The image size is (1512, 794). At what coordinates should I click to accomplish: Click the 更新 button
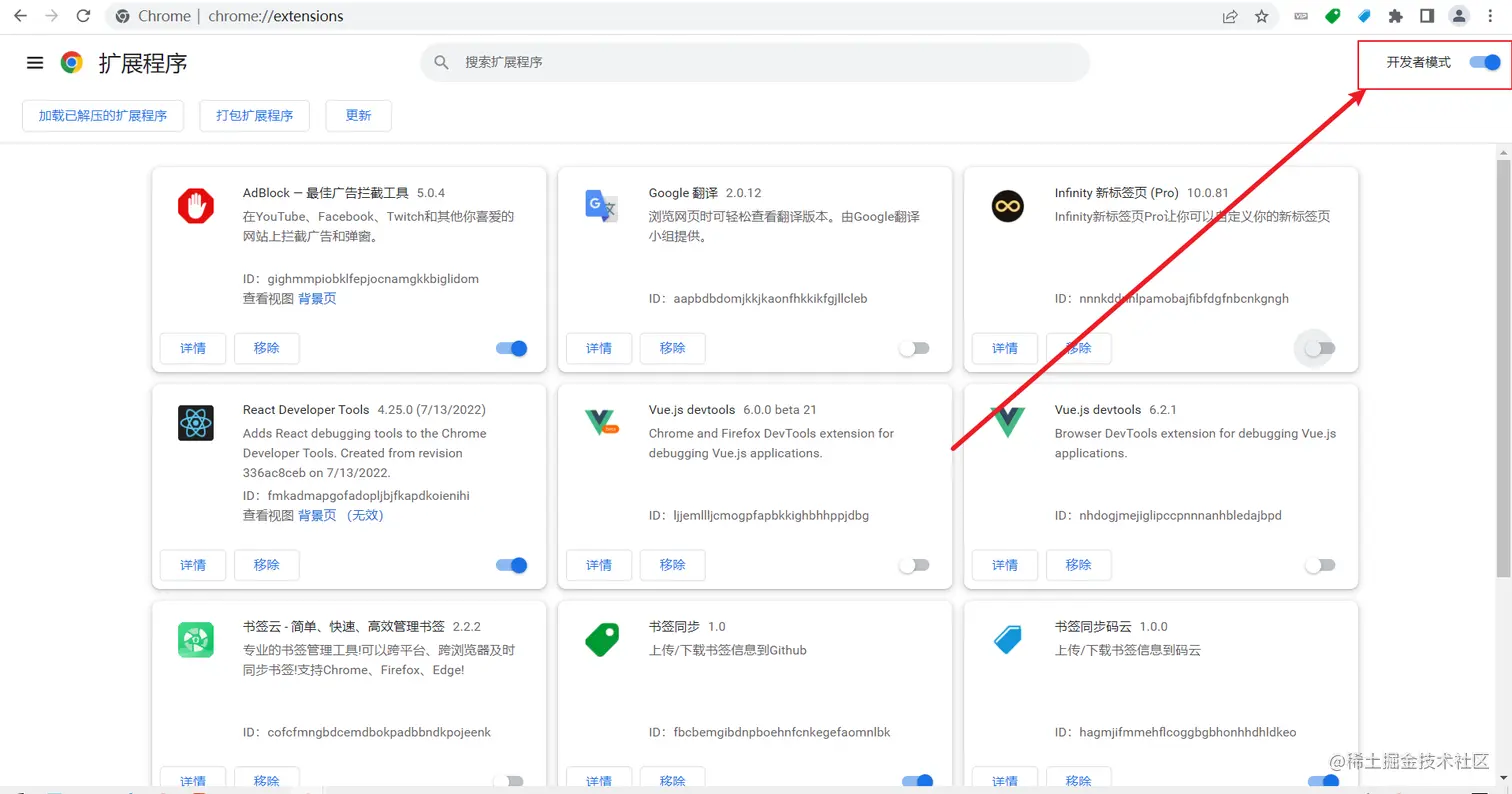pos(358,115)
